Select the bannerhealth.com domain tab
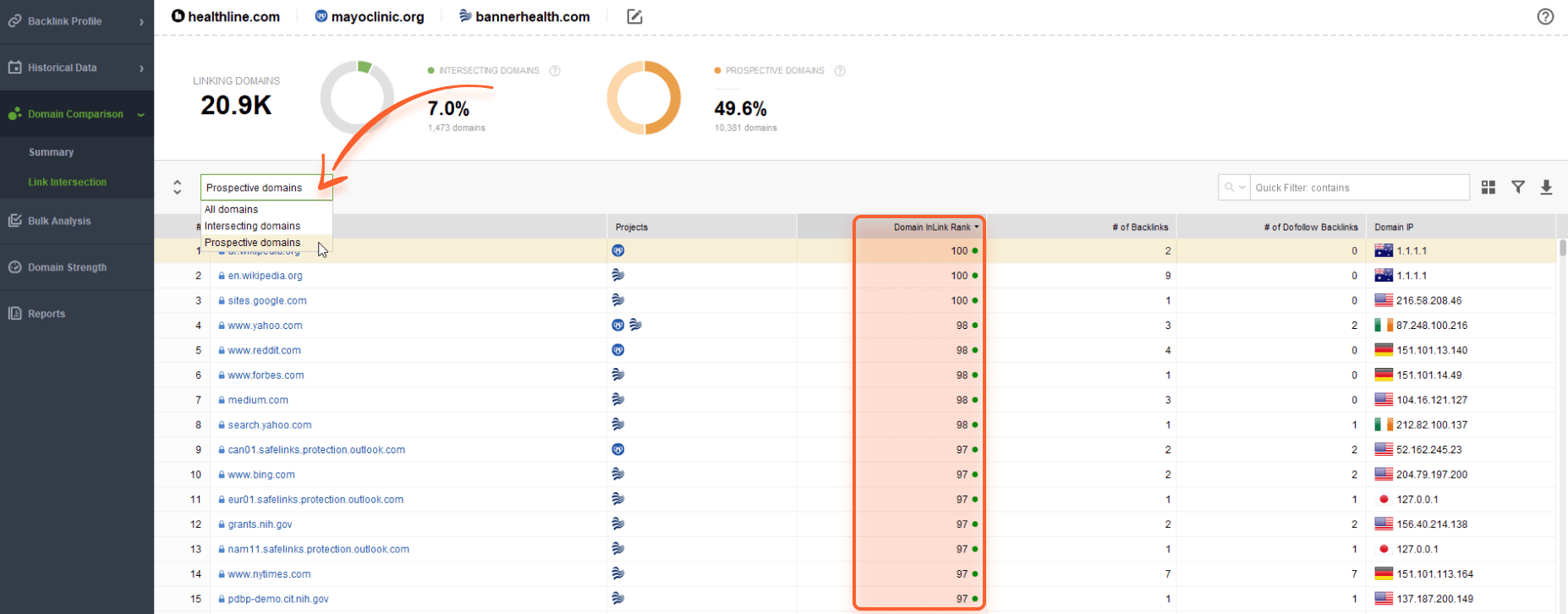The width and height of the screenshot is (1568, 614). coord(524,16)
